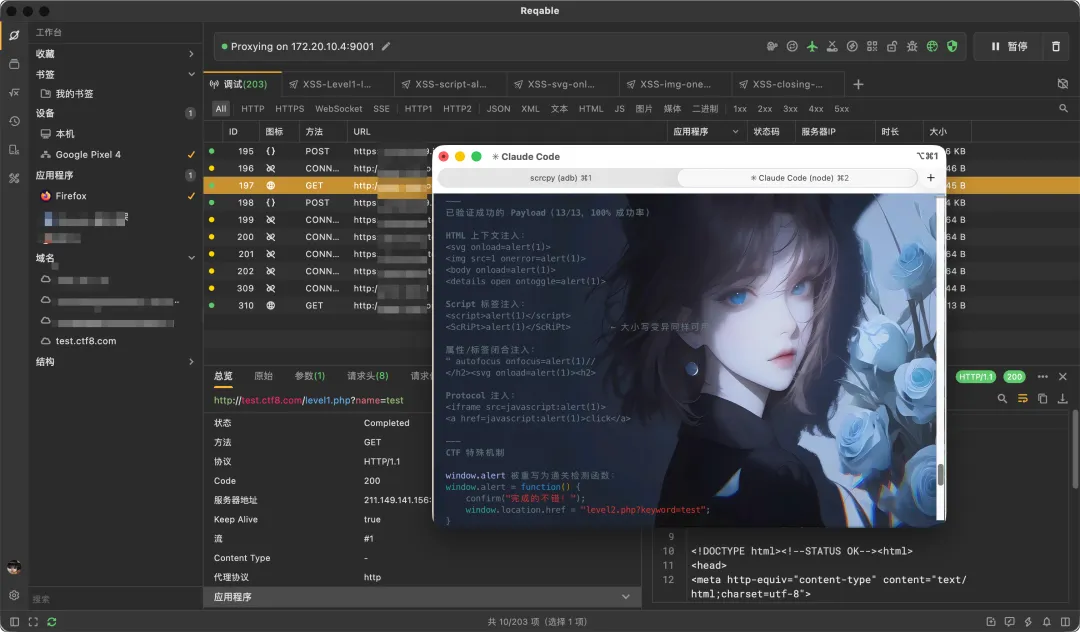Screen dimensions: 1080x632
Task: Open the three-dots menu in response panel
Action: tap(1043, 377)
